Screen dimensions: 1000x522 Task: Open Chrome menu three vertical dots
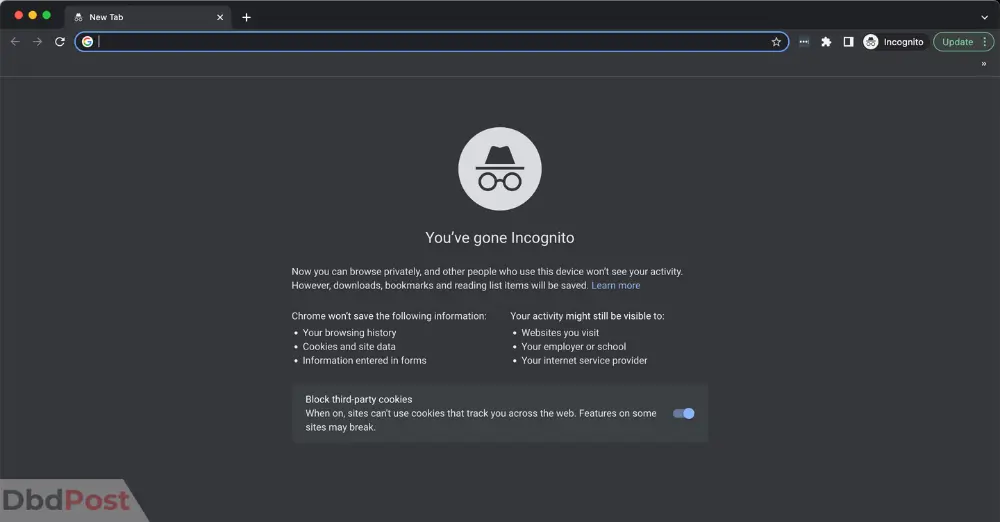coord(985,41)
